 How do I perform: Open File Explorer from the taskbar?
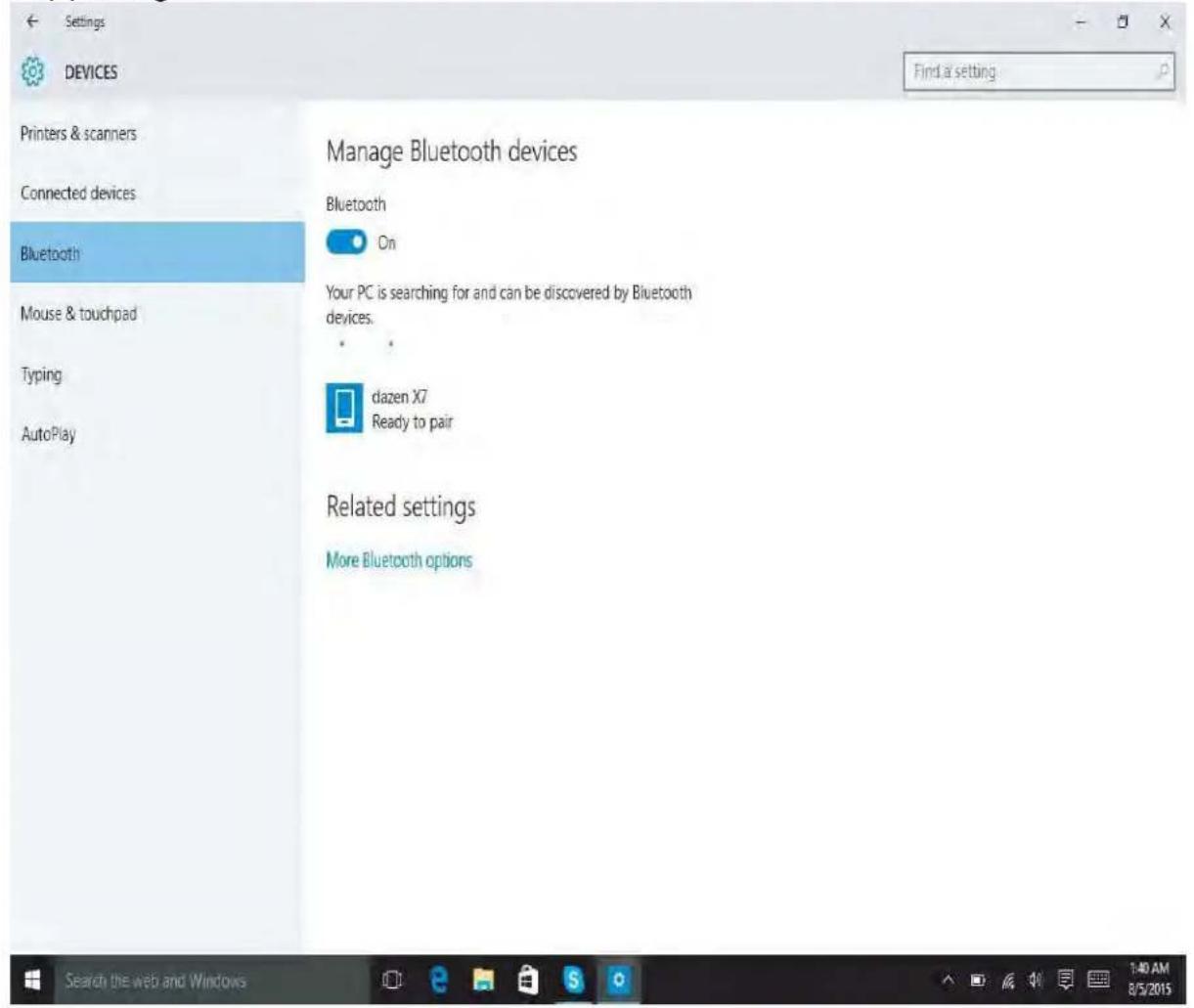[x=483, y=980]
